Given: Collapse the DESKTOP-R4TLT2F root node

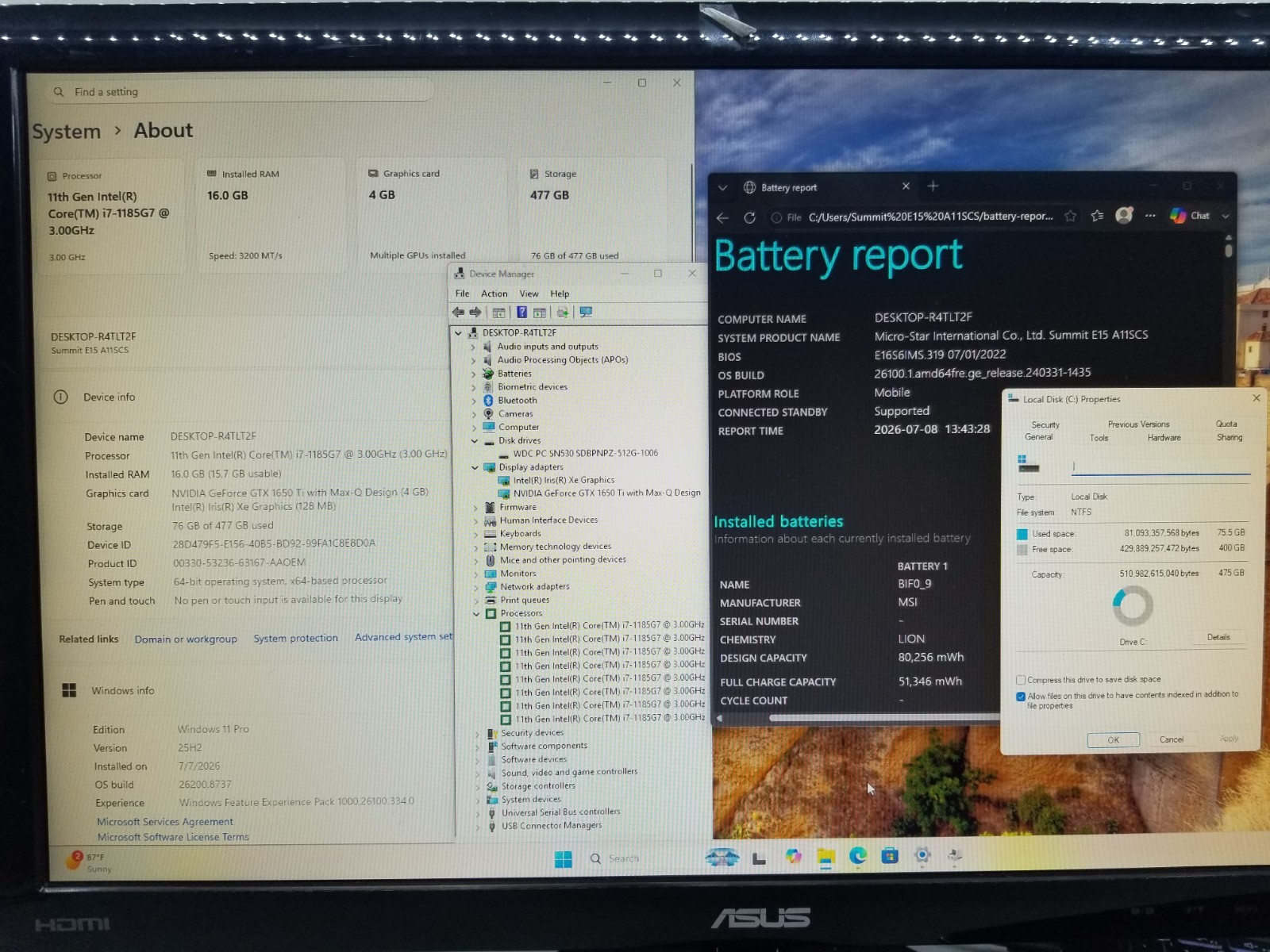Looking at the screenshot, I should tap(459, 333).
